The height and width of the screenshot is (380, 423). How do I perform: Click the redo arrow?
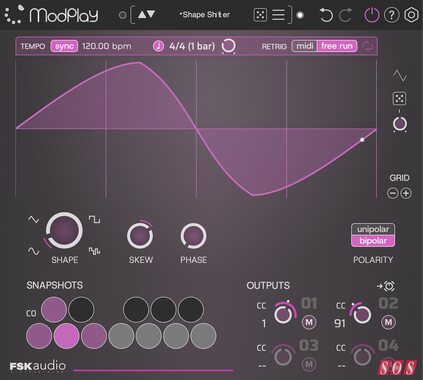345,15
